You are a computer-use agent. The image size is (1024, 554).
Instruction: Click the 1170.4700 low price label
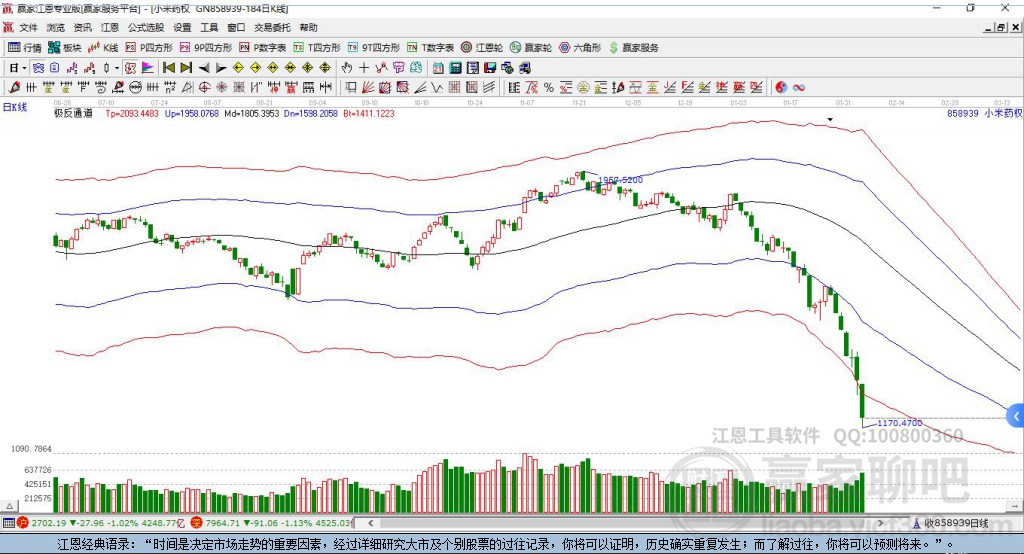[899, 423]
